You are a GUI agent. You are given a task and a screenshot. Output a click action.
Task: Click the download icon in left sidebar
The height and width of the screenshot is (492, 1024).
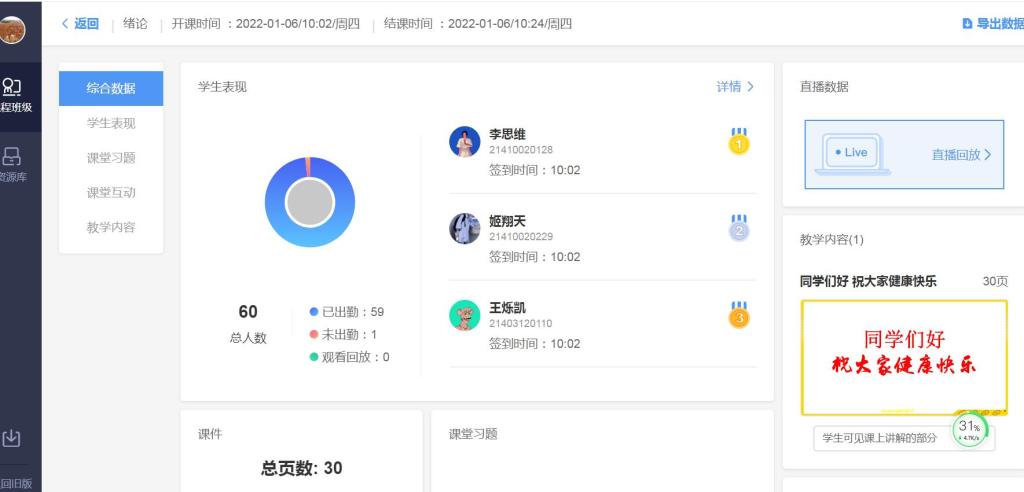point(12,438)
